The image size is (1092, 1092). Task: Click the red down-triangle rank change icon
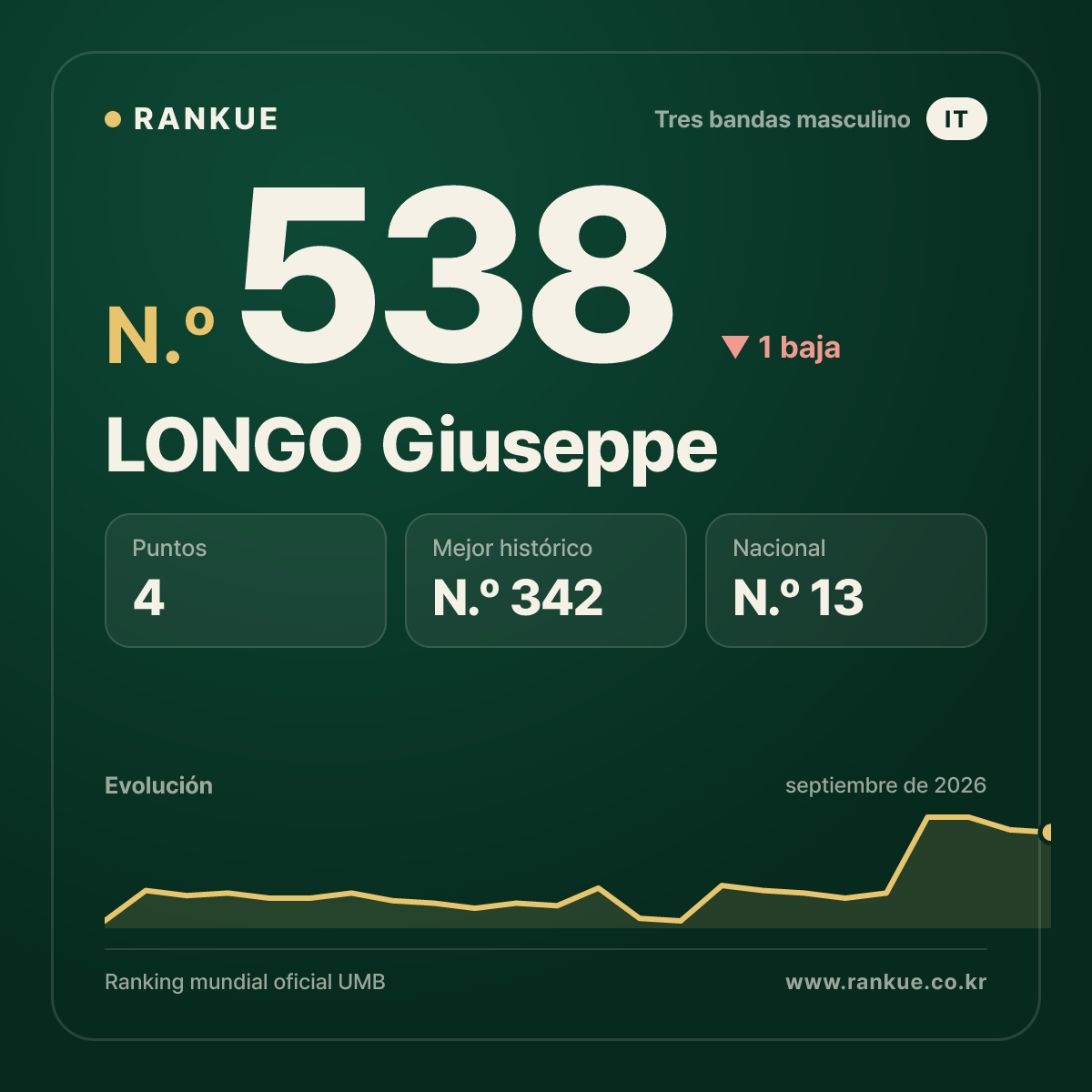point(735,347)
